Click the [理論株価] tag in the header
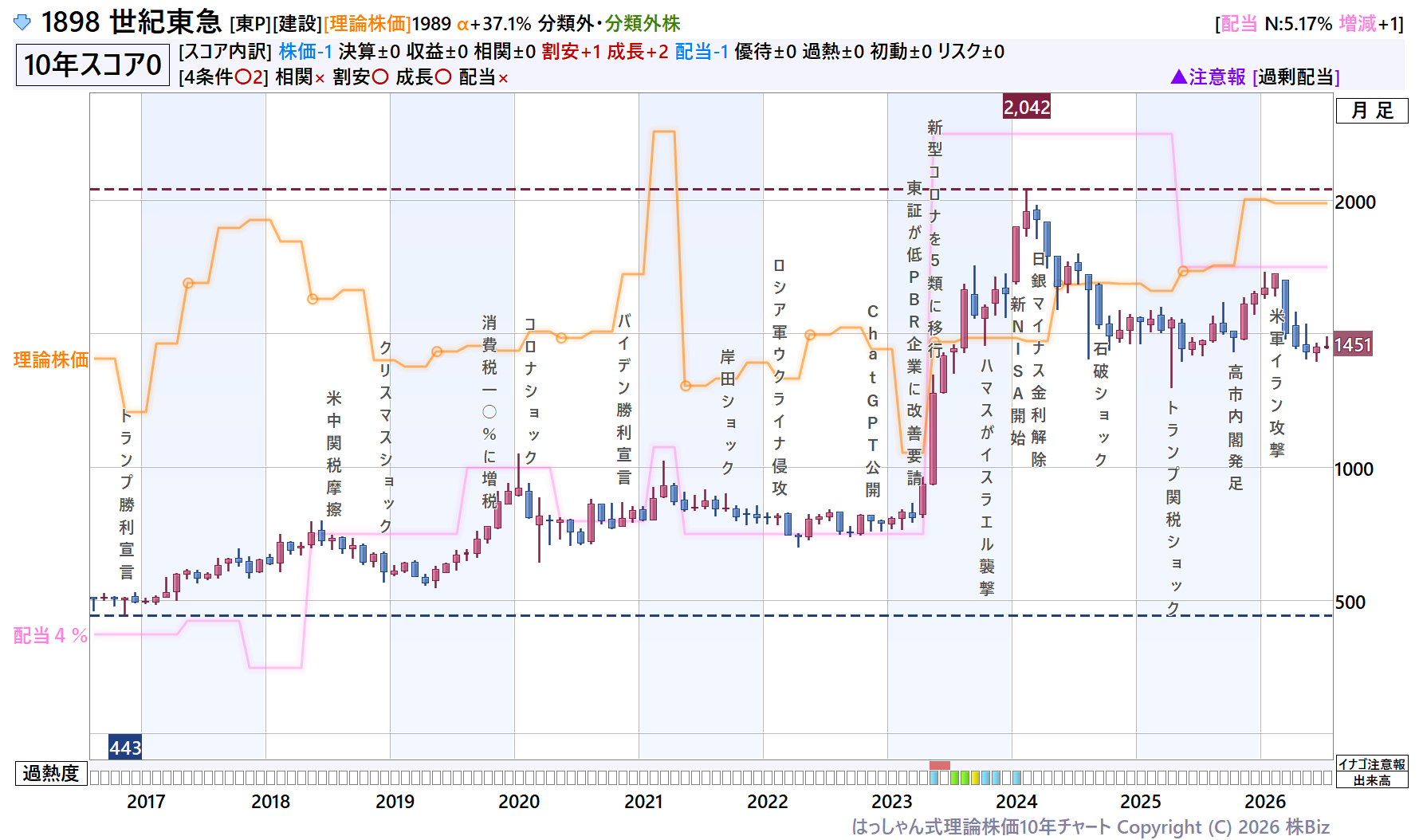This screenshot has height=840, width=1419. [368, 24]
